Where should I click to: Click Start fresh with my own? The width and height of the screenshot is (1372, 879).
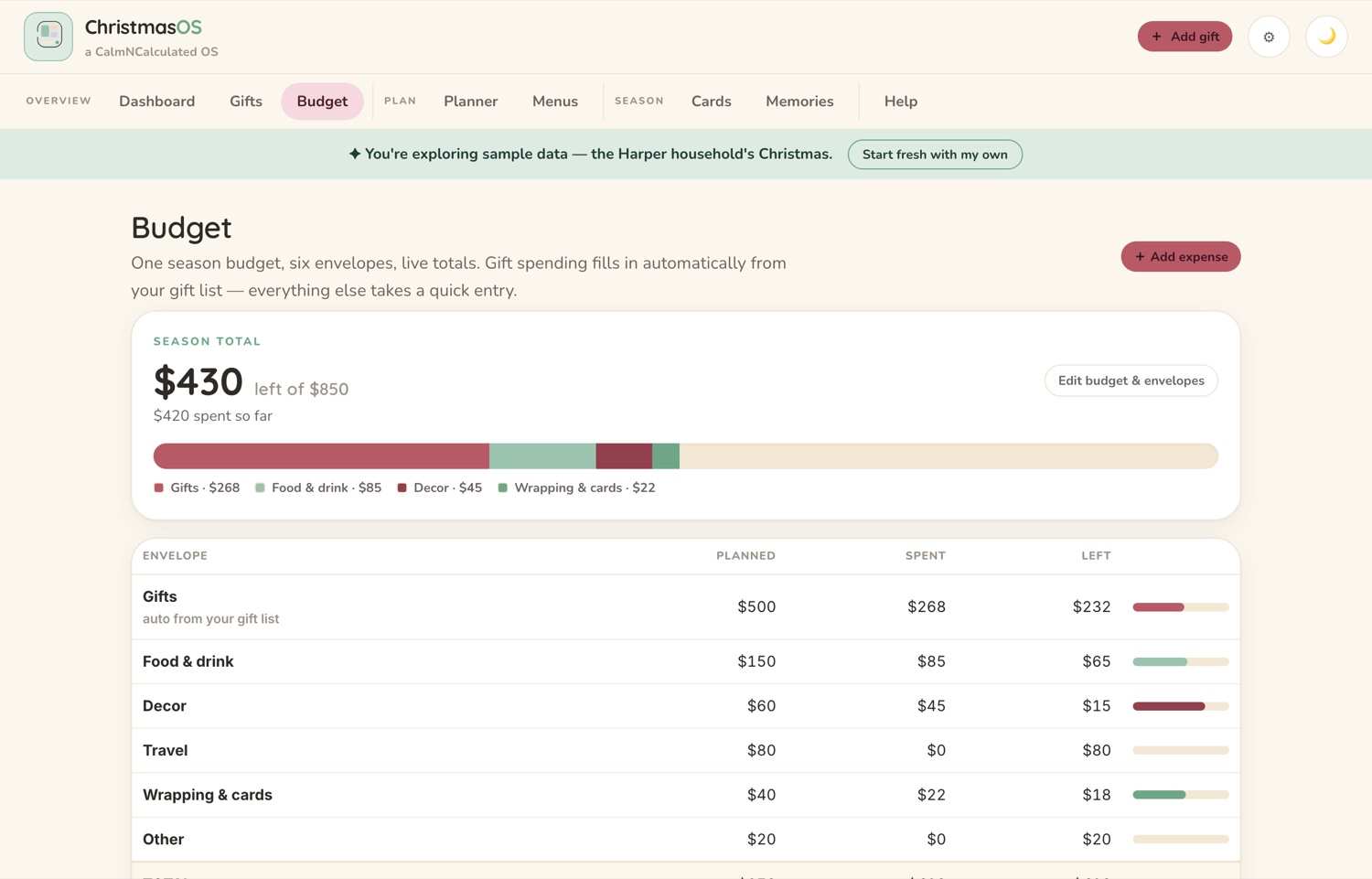tap(935, 155)
